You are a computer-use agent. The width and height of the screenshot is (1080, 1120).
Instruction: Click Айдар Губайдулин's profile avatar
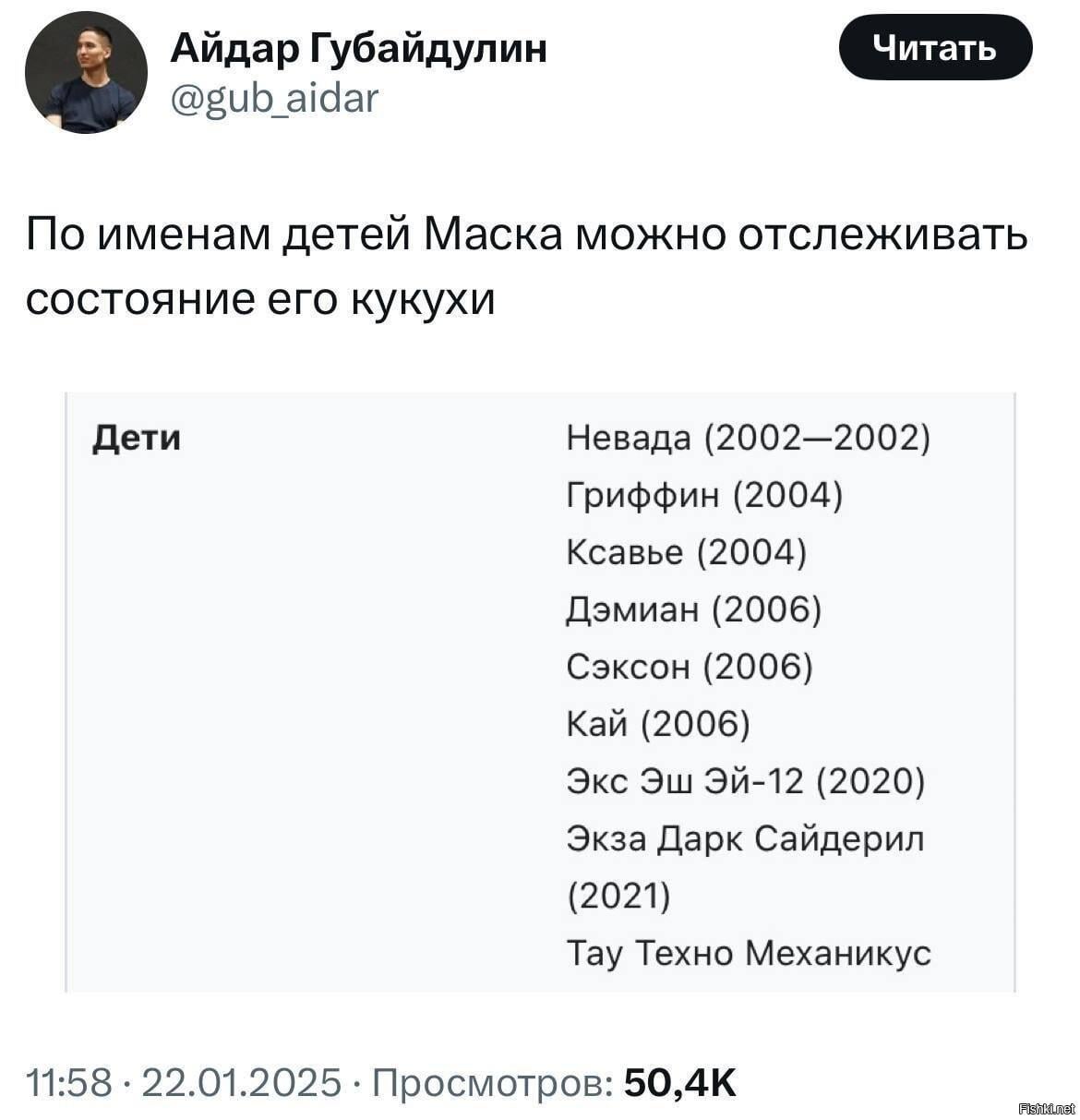86,73
